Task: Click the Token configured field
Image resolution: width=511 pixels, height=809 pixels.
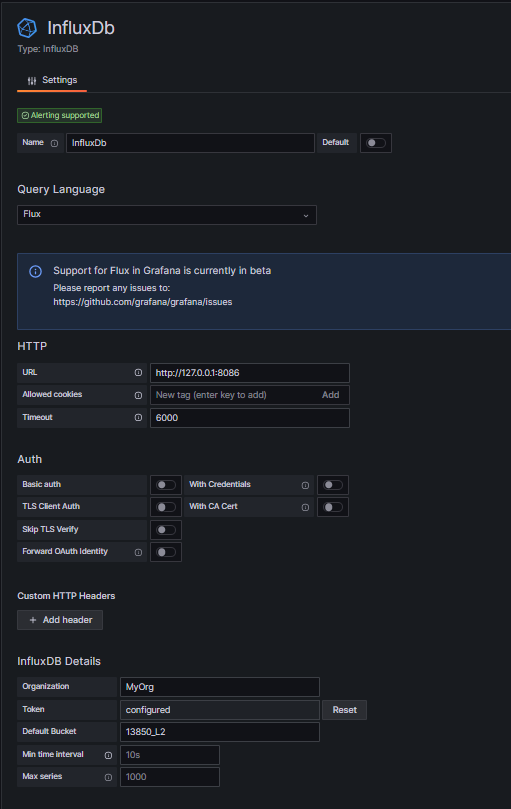Action: (x=220, y=710)
